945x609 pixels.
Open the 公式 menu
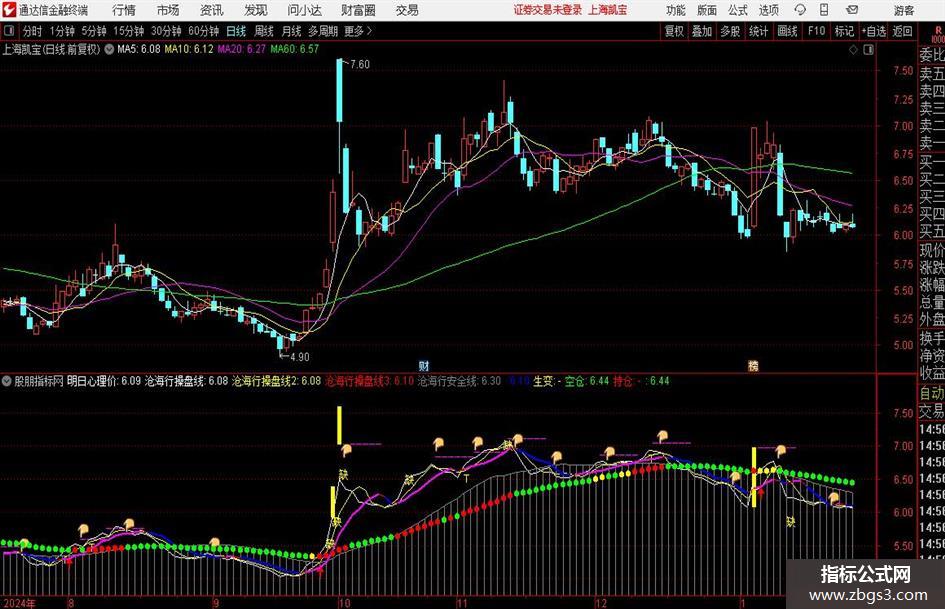click(738, 10)
